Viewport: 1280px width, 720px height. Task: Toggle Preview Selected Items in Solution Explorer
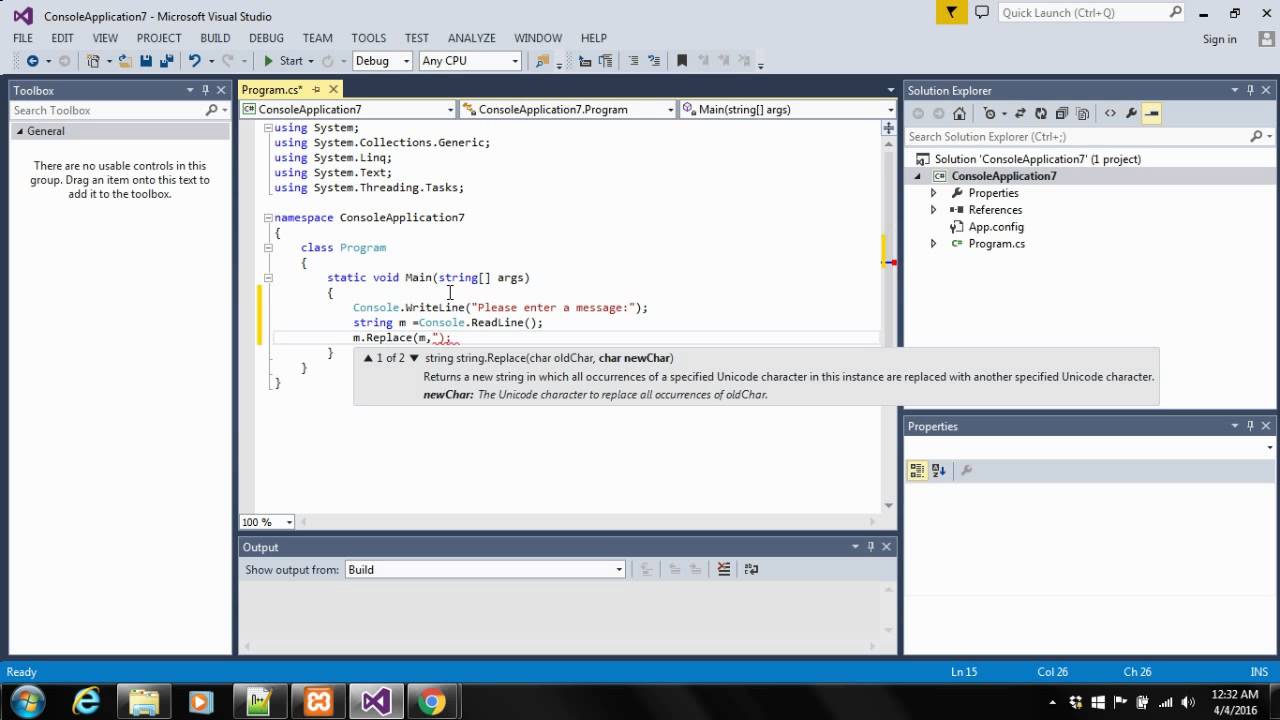pos(1152,113)
